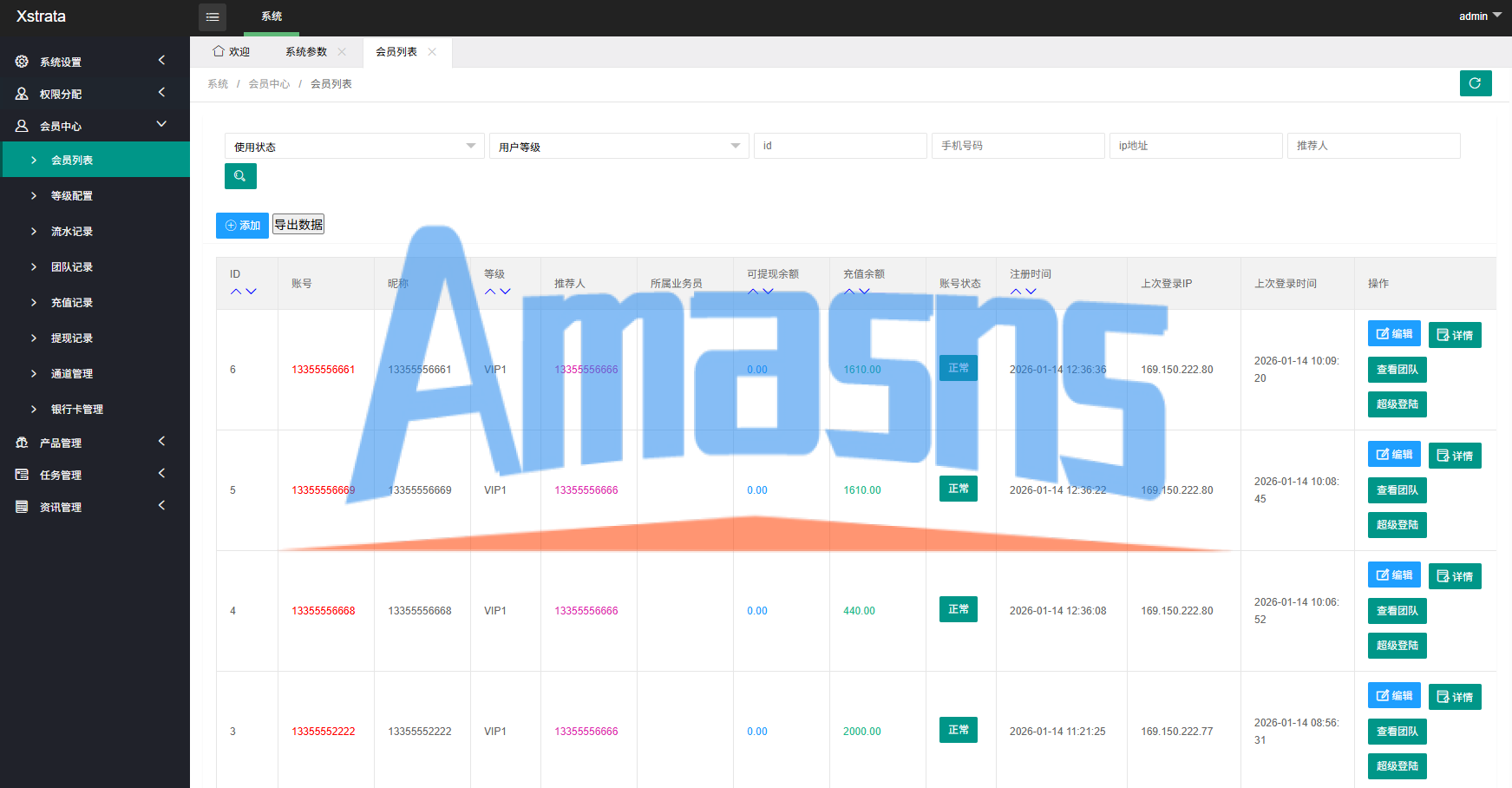Viewport: 1512px width, 788px height.
Task: Click 会员中心 breadcrumb link
Action: pyautogui.click(x=269, y=84)
